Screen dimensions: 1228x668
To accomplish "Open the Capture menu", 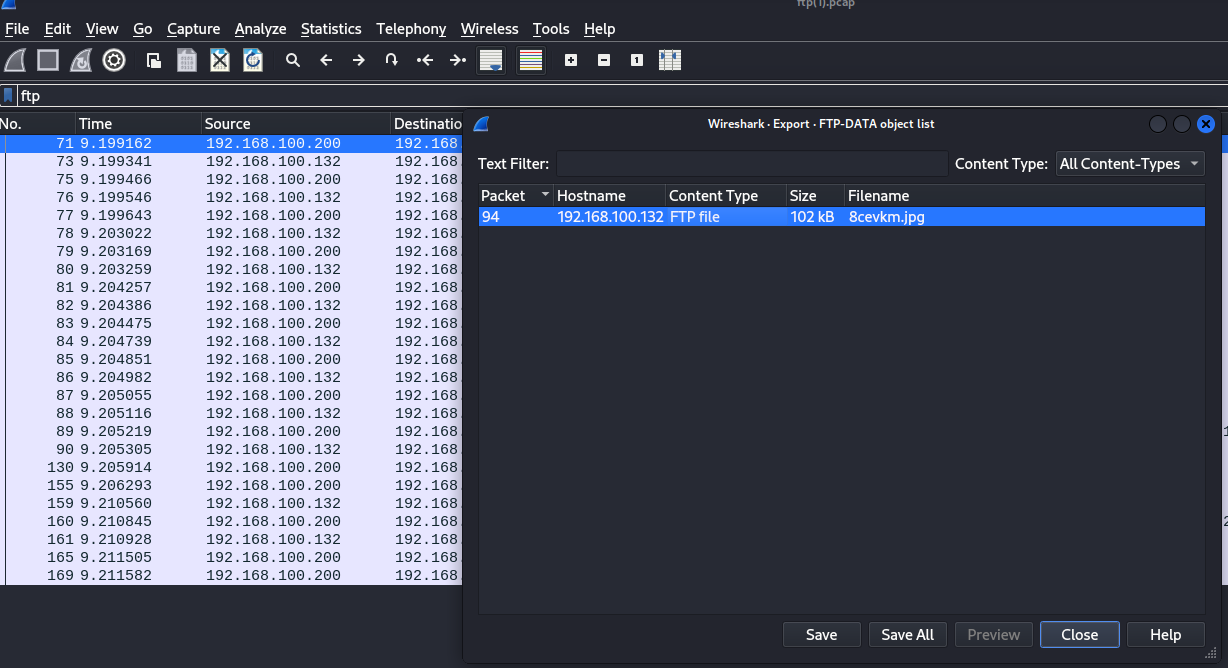I will (194, 29).
